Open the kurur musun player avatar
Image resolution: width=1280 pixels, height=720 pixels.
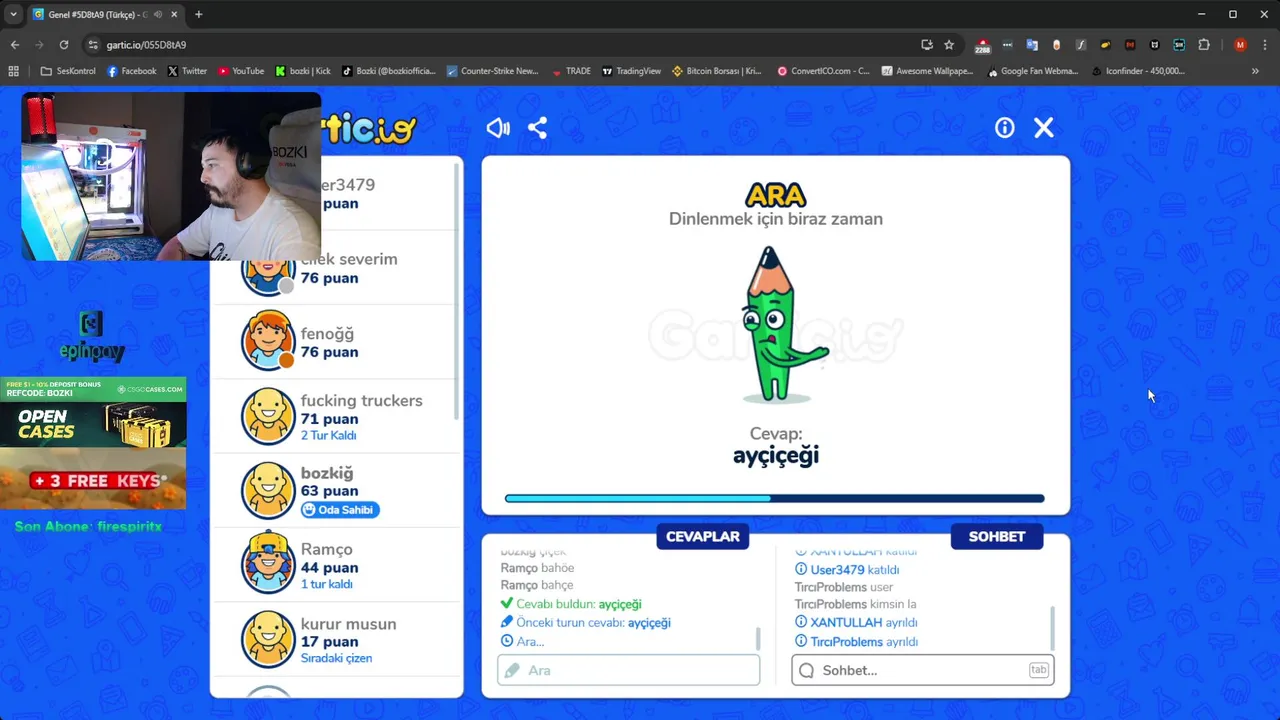pyautogui.click(x=268, y=639)
